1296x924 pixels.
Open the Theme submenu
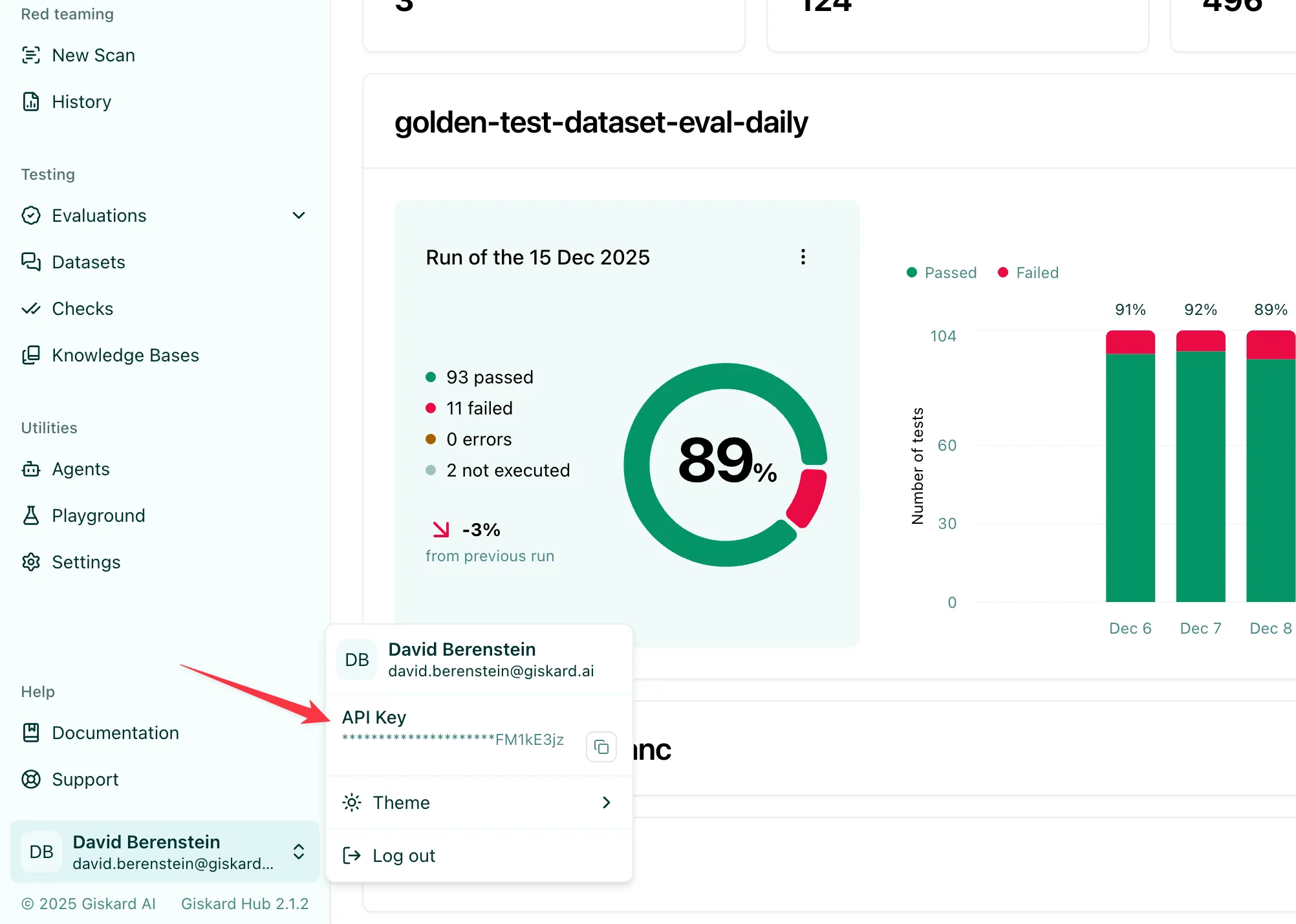pyautogui.click(x=605, y=802)
